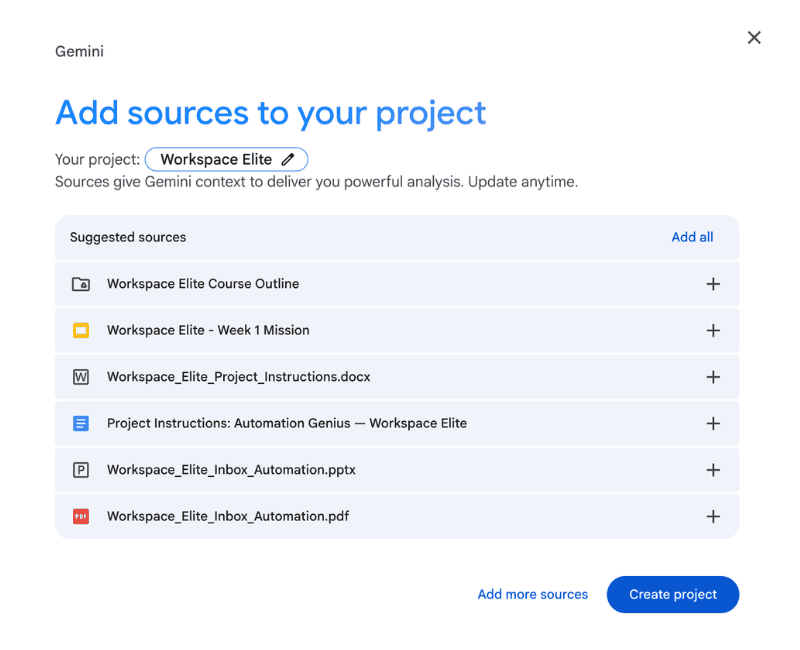Click the Suggested sources heading
Screen dimensions: 800x650
128,237
